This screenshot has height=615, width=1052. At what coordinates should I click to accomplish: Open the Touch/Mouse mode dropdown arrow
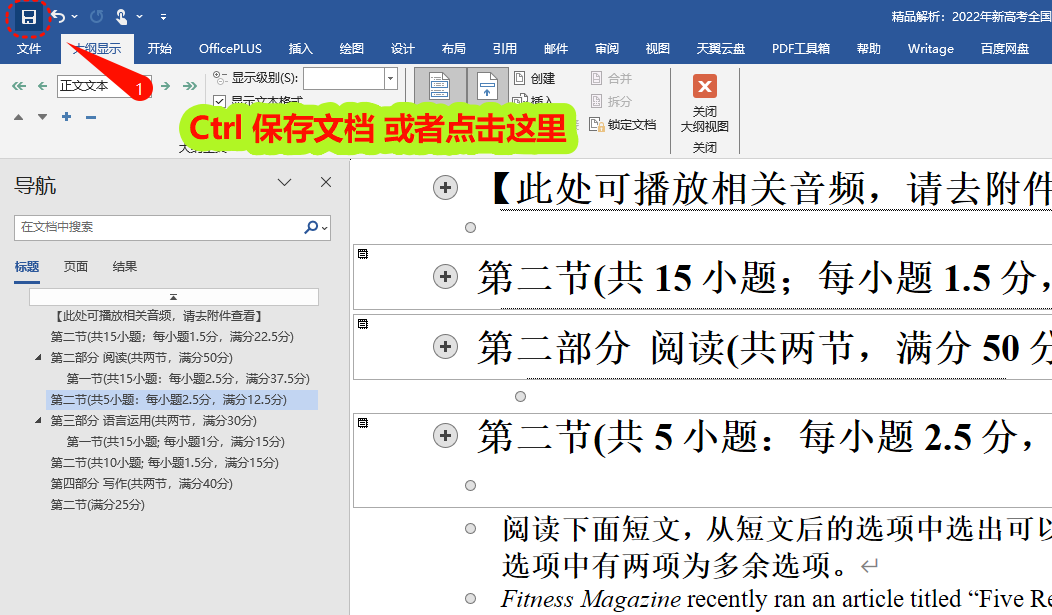tap(140, 17)
